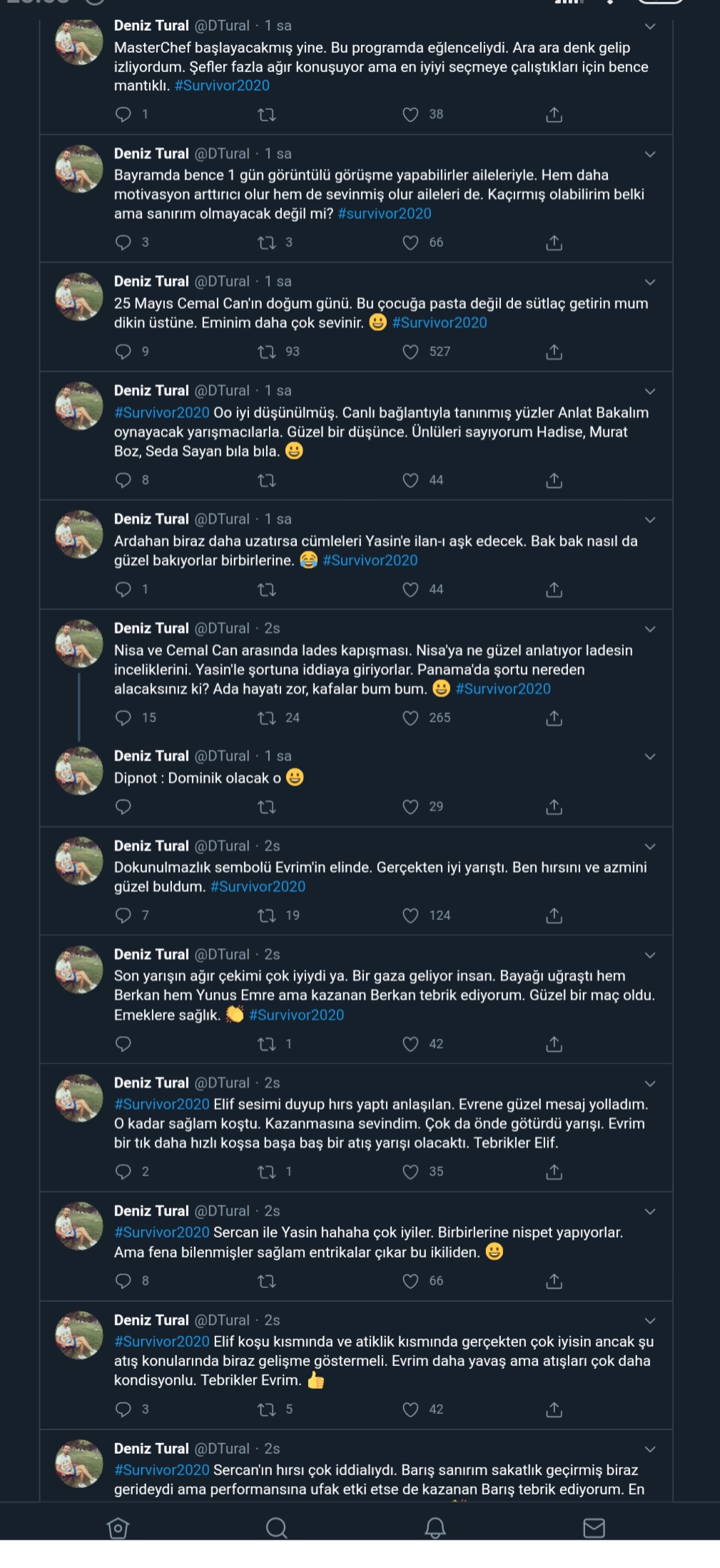
Task: Like the Dokunulmazlık sembolü Evrim tweet
Action: (410, 916)
